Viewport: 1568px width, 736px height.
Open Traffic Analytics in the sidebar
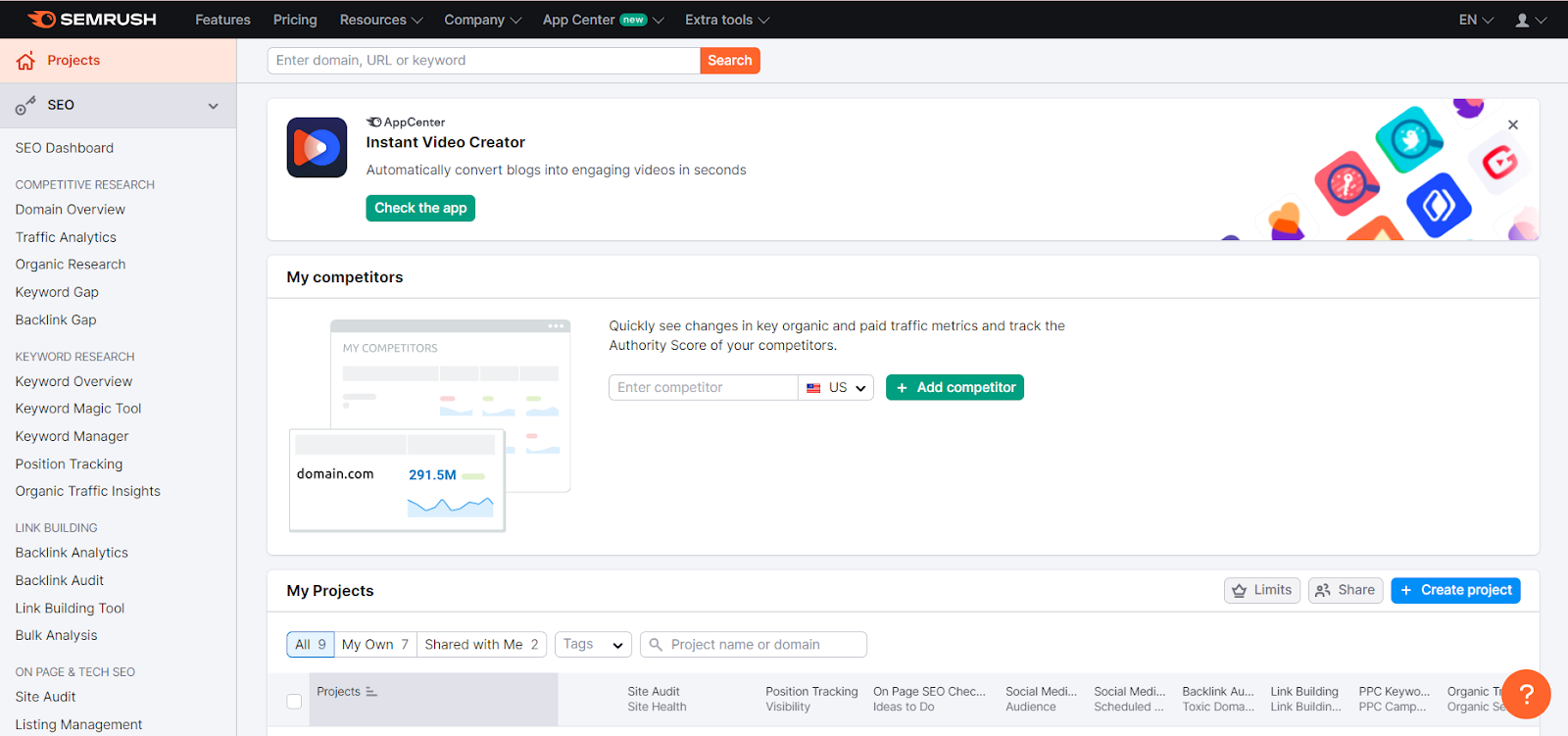[x=66, y=237]
